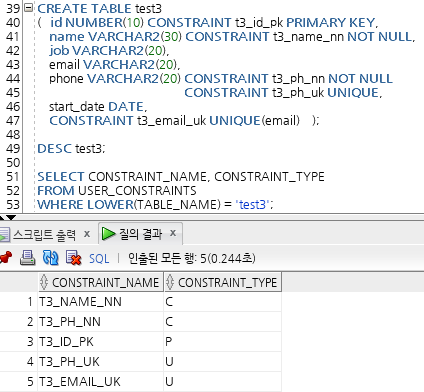Click line number 51 in gutter
The image size is (424, 392).
(x=13, y=177)
